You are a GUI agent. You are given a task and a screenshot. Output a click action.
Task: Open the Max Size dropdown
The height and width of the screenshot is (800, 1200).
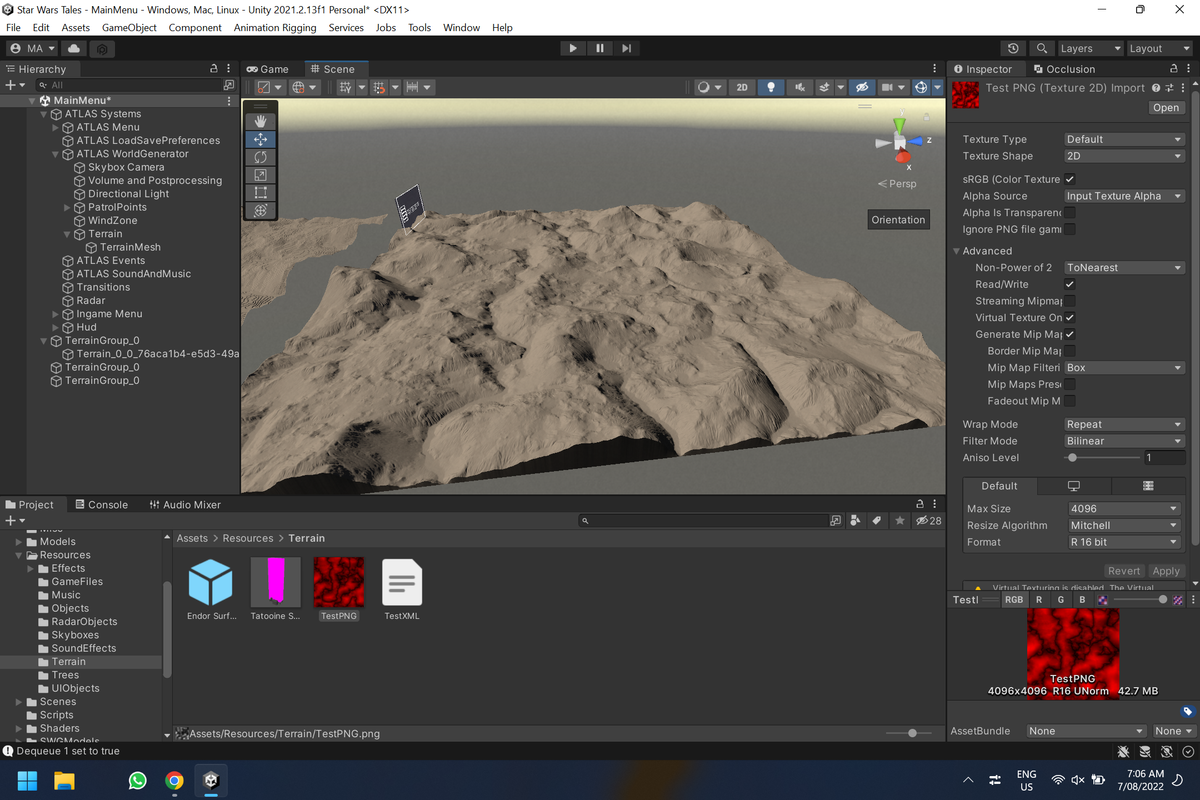click(1123, 508)
